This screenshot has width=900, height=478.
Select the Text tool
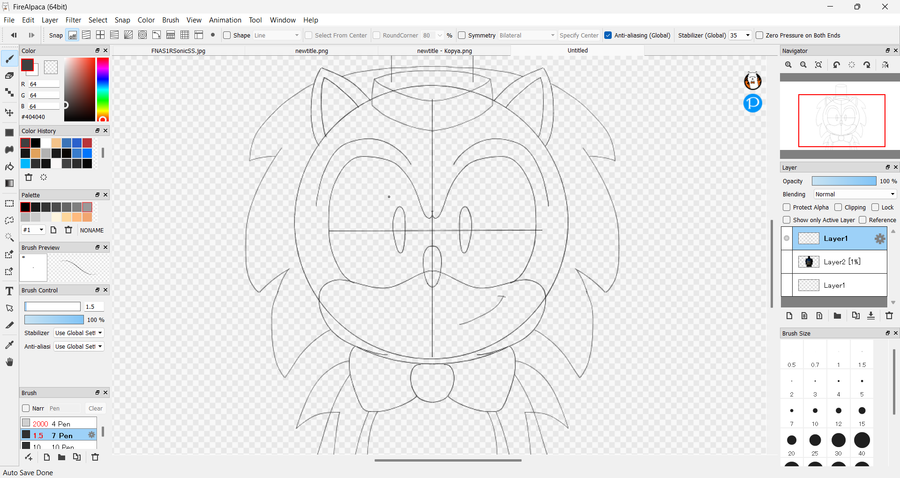pyautogui.click(x=9, y=291)
